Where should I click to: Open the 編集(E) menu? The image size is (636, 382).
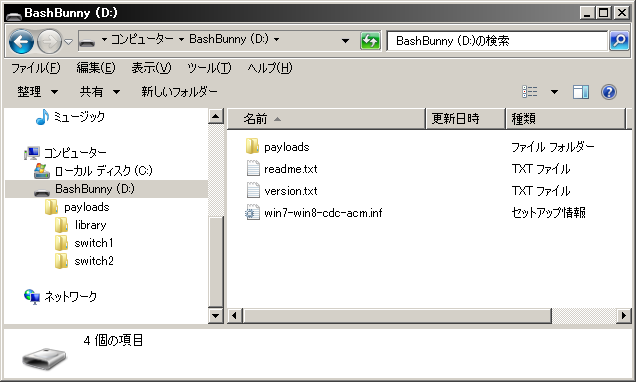coord(96,68)
